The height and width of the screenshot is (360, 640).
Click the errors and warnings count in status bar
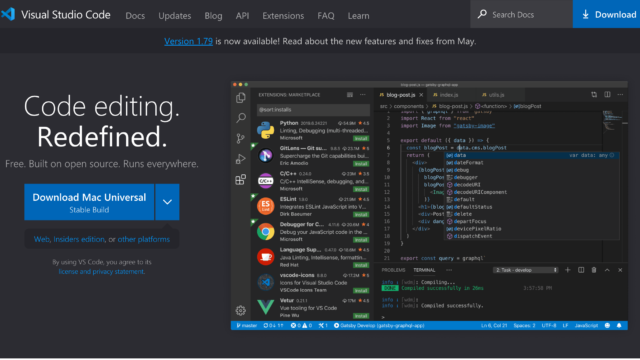tap(301, 325)
